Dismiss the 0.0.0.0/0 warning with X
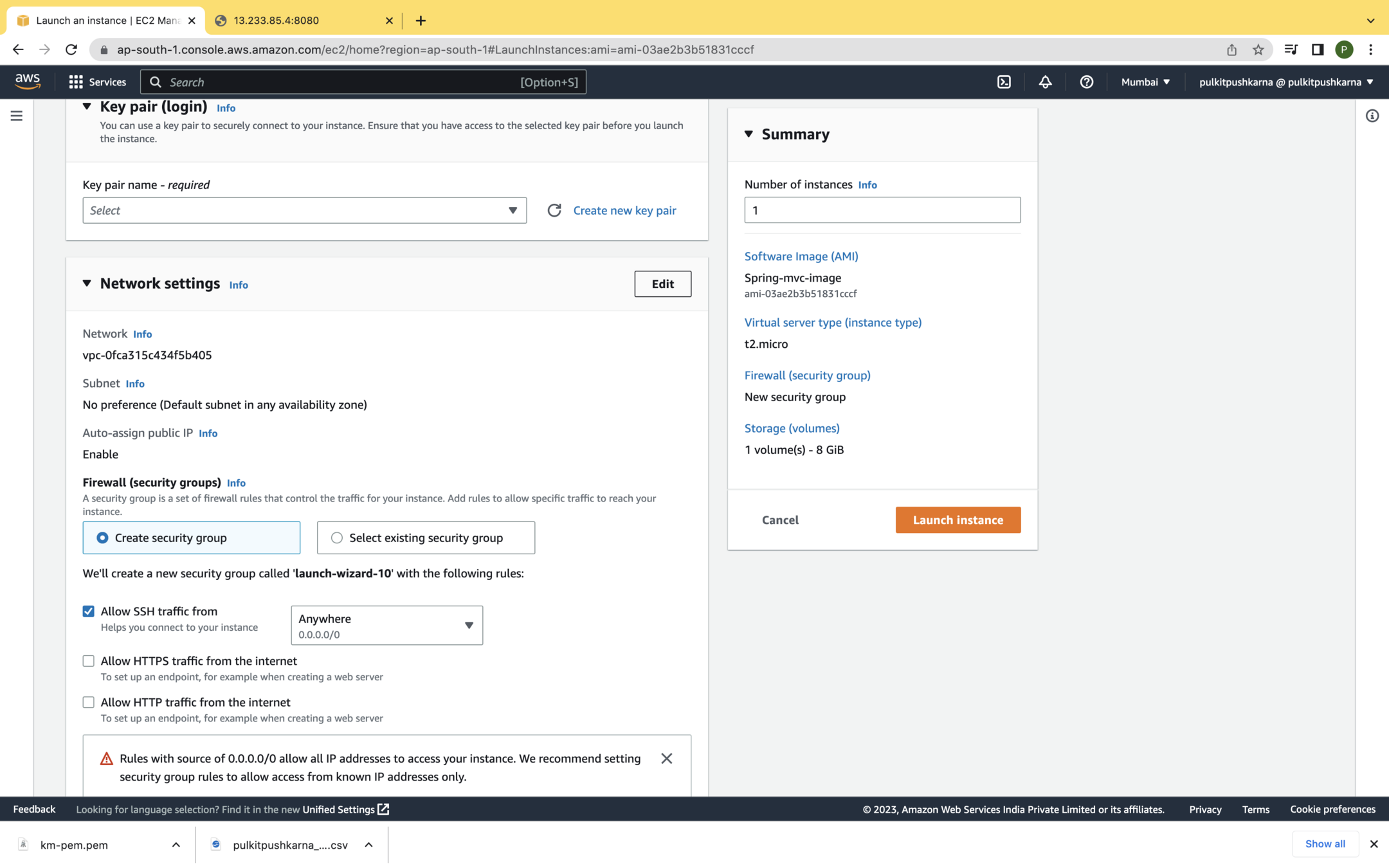 [666, 759]
